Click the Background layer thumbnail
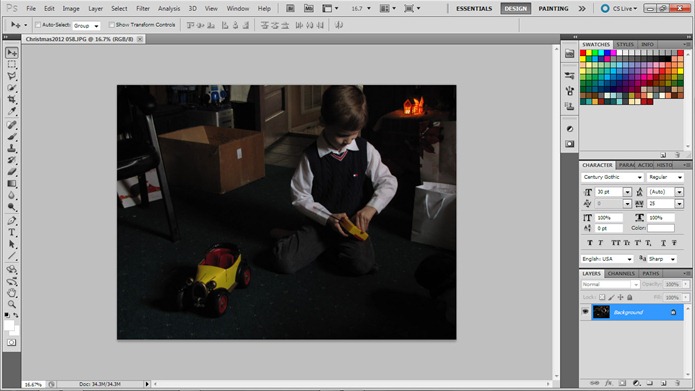This screenshot has height=391, width=695. point(601,312)
